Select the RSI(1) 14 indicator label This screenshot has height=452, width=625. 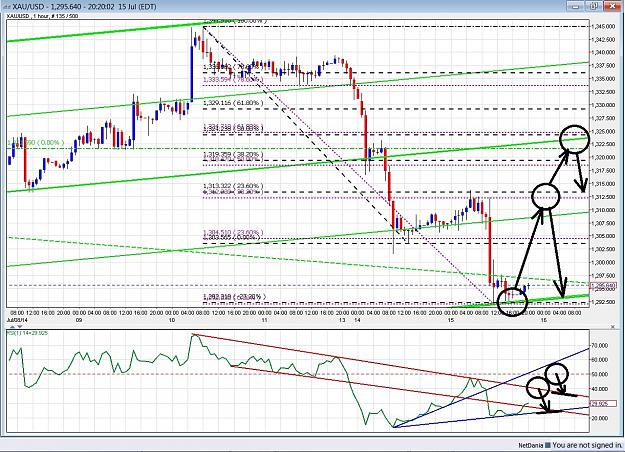coord(28,332)
